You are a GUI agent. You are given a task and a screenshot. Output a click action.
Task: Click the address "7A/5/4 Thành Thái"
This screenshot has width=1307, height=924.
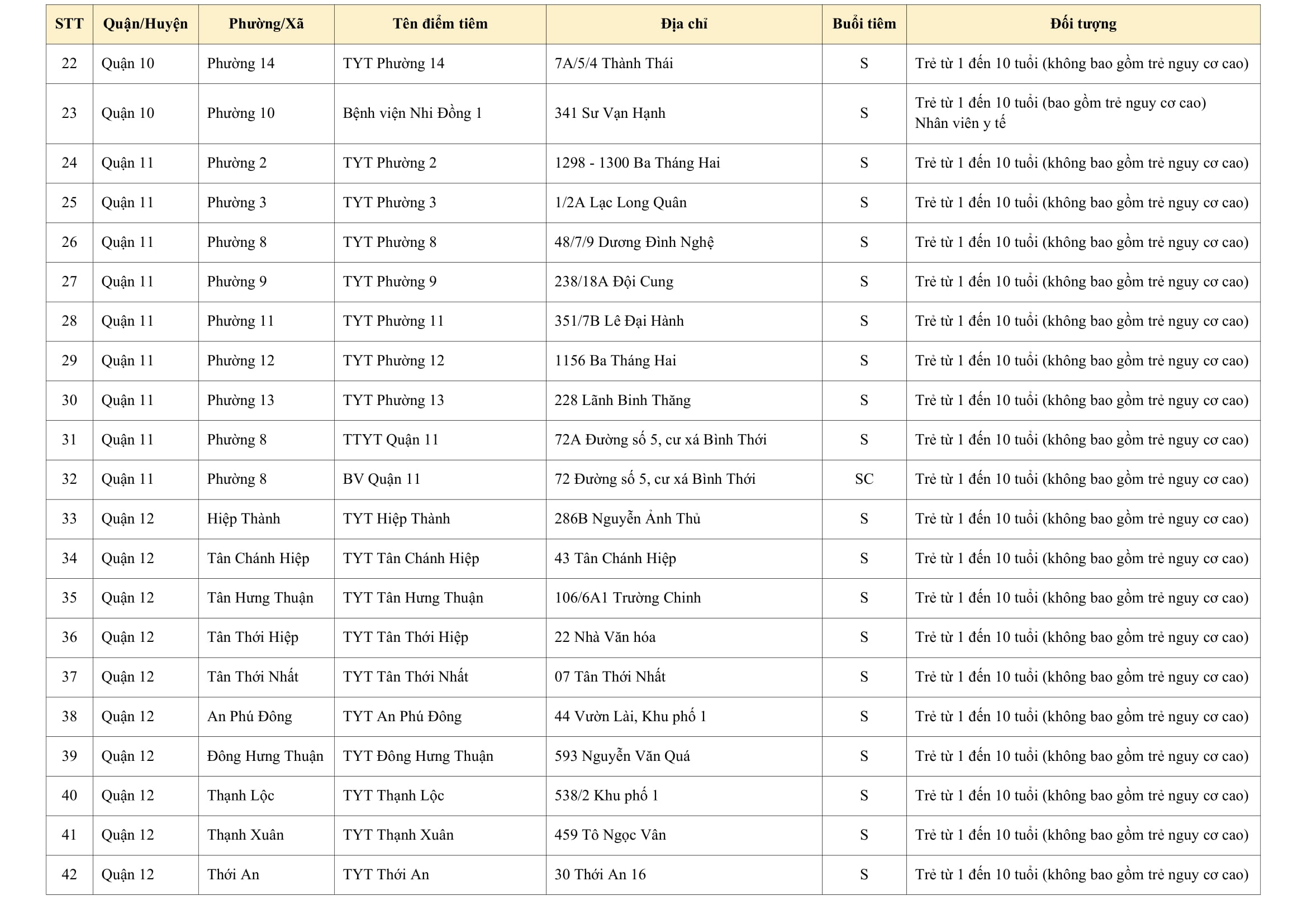coord(614,64)
